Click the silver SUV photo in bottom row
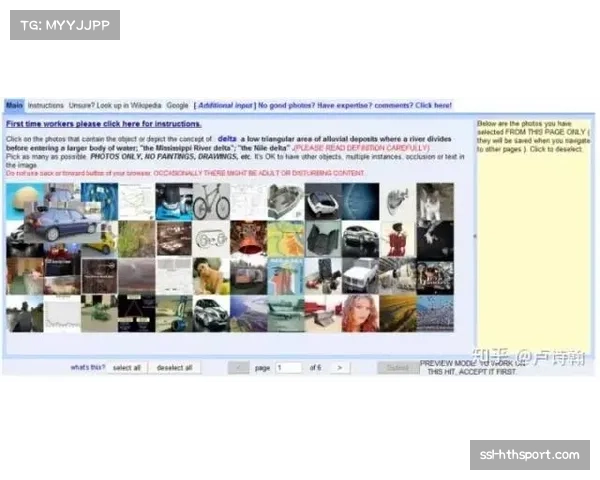 (x=212, y=313)
